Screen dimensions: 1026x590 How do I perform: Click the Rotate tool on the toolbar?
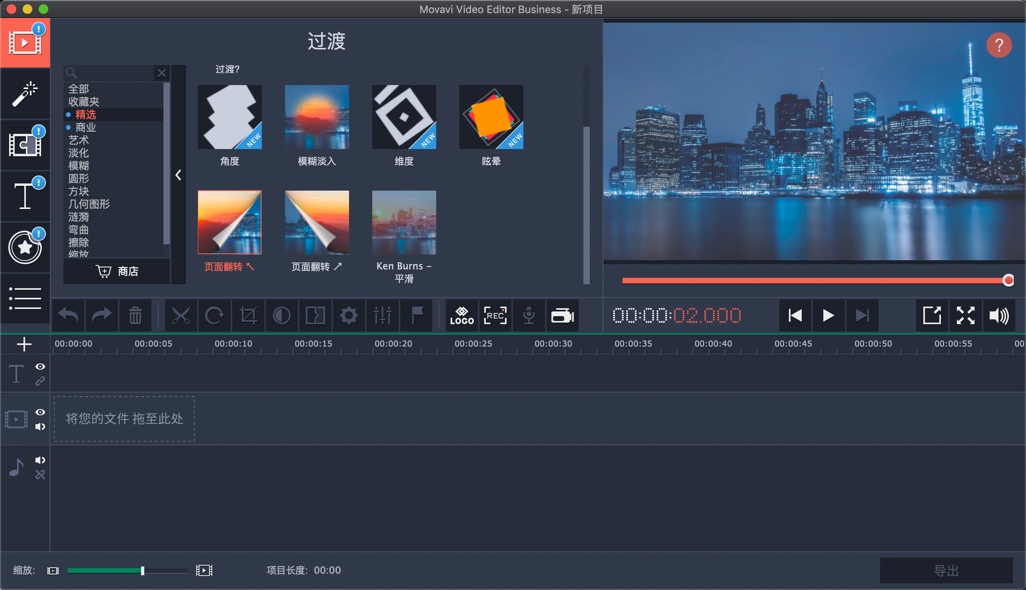[214, 315]
